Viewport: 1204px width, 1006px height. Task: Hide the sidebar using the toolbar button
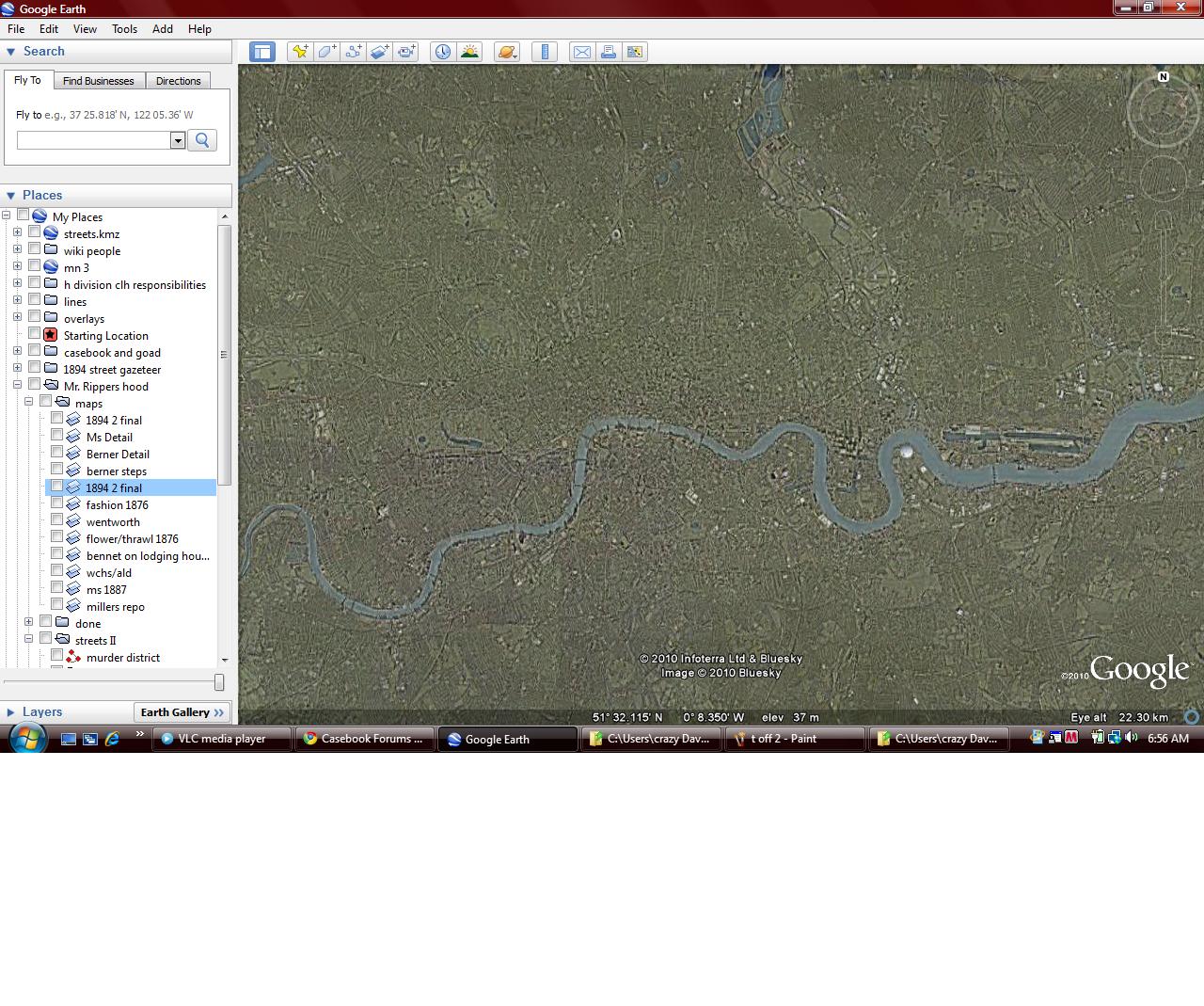(262, 52)
